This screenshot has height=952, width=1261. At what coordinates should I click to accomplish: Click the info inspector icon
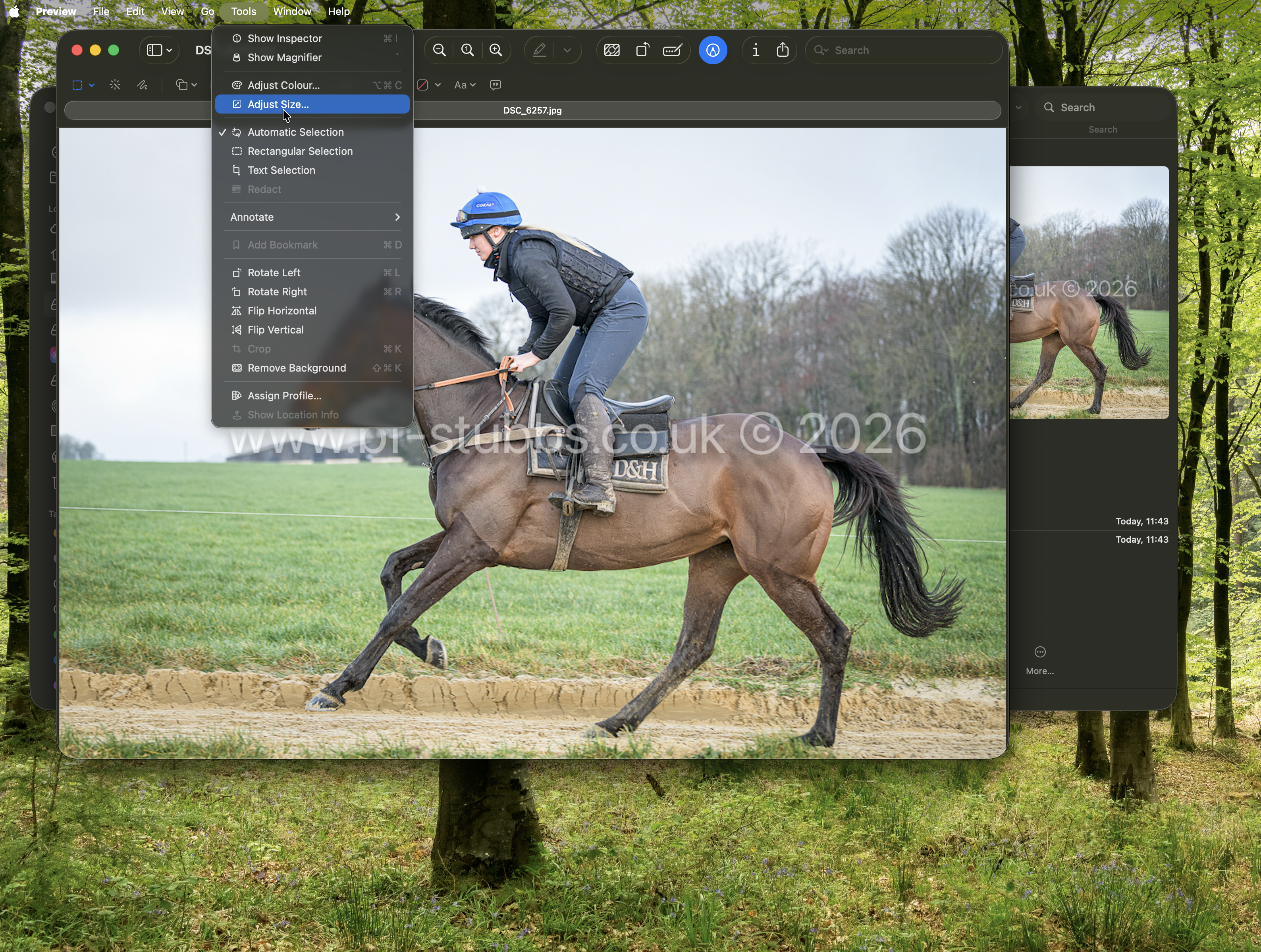coord(755,50)
